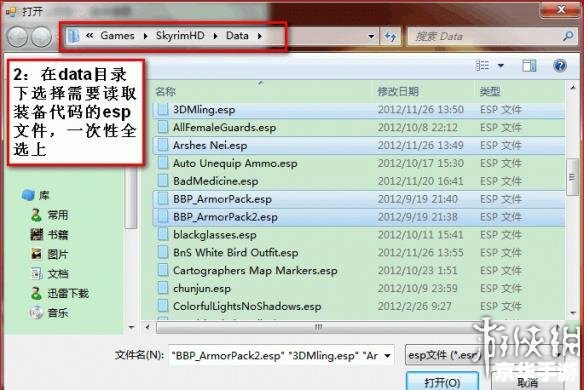The height and width of the screenshot is (390, 584).
Task: Click the vertical scrollbar thumb of file list
Action: (572, 177)
